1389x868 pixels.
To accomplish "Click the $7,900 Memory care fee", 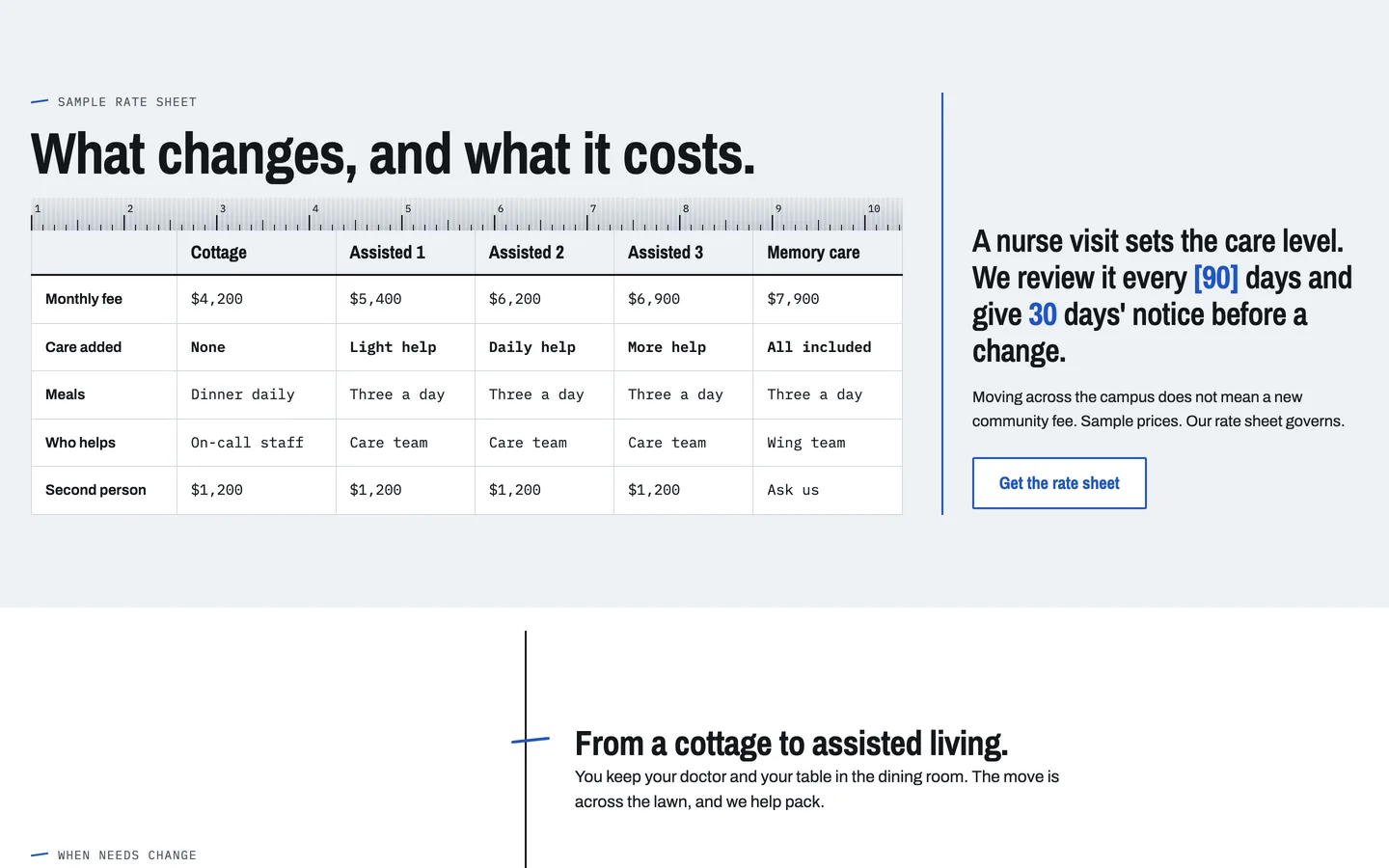I will (x=828, y=299).
